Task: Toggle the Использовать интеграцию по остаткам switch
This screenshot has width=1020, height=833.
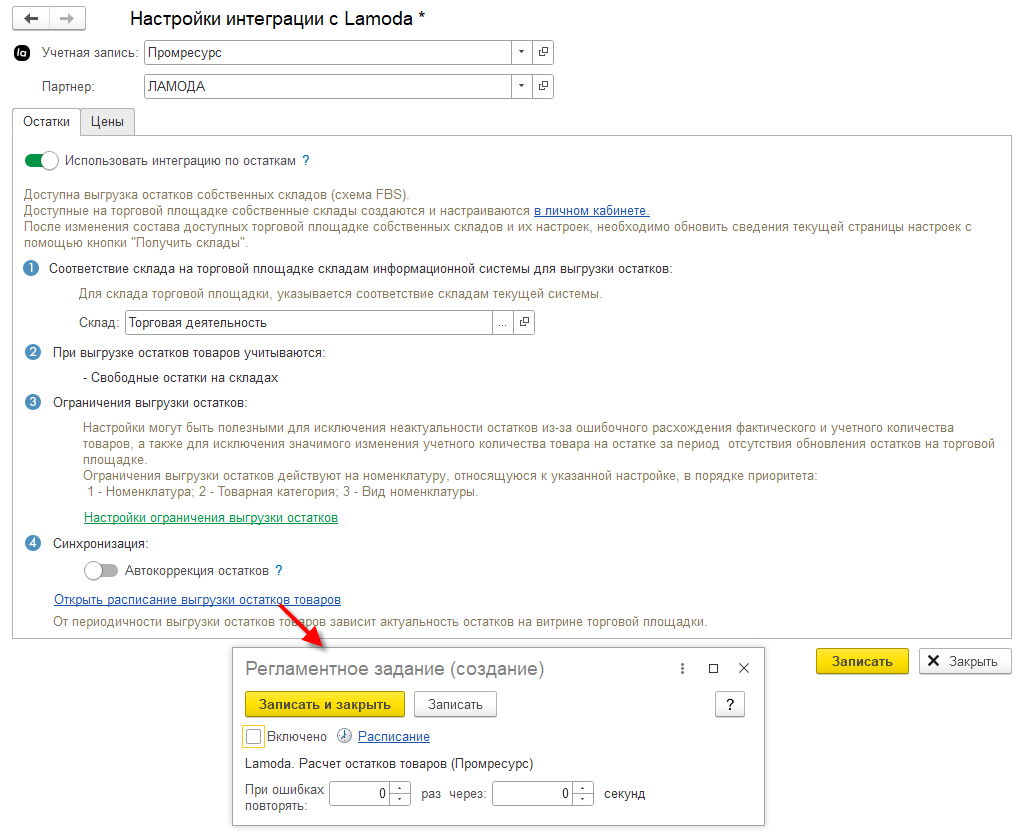Action: [42, 161]
